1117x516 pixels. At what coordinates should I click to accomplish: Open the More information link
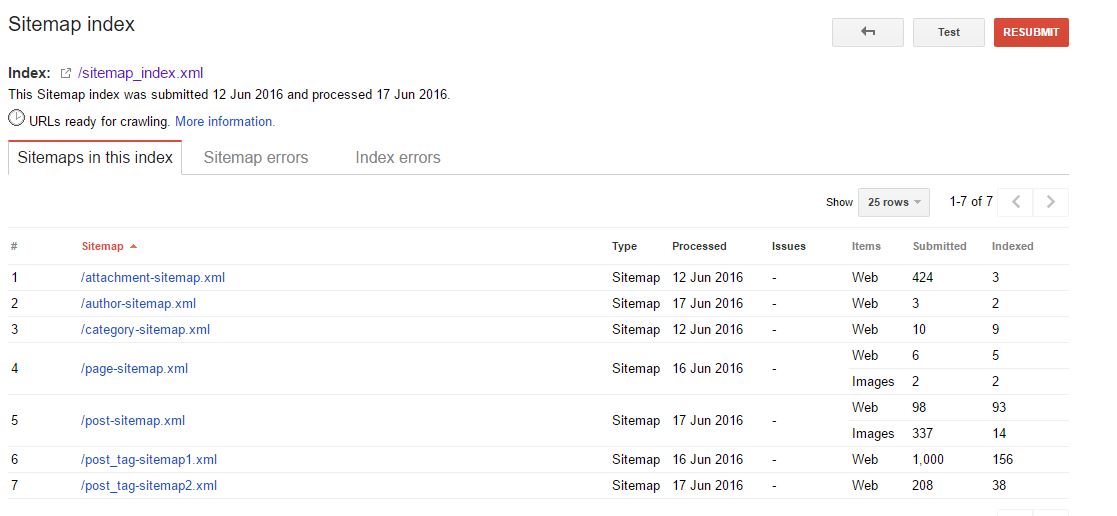click(225, 122)
